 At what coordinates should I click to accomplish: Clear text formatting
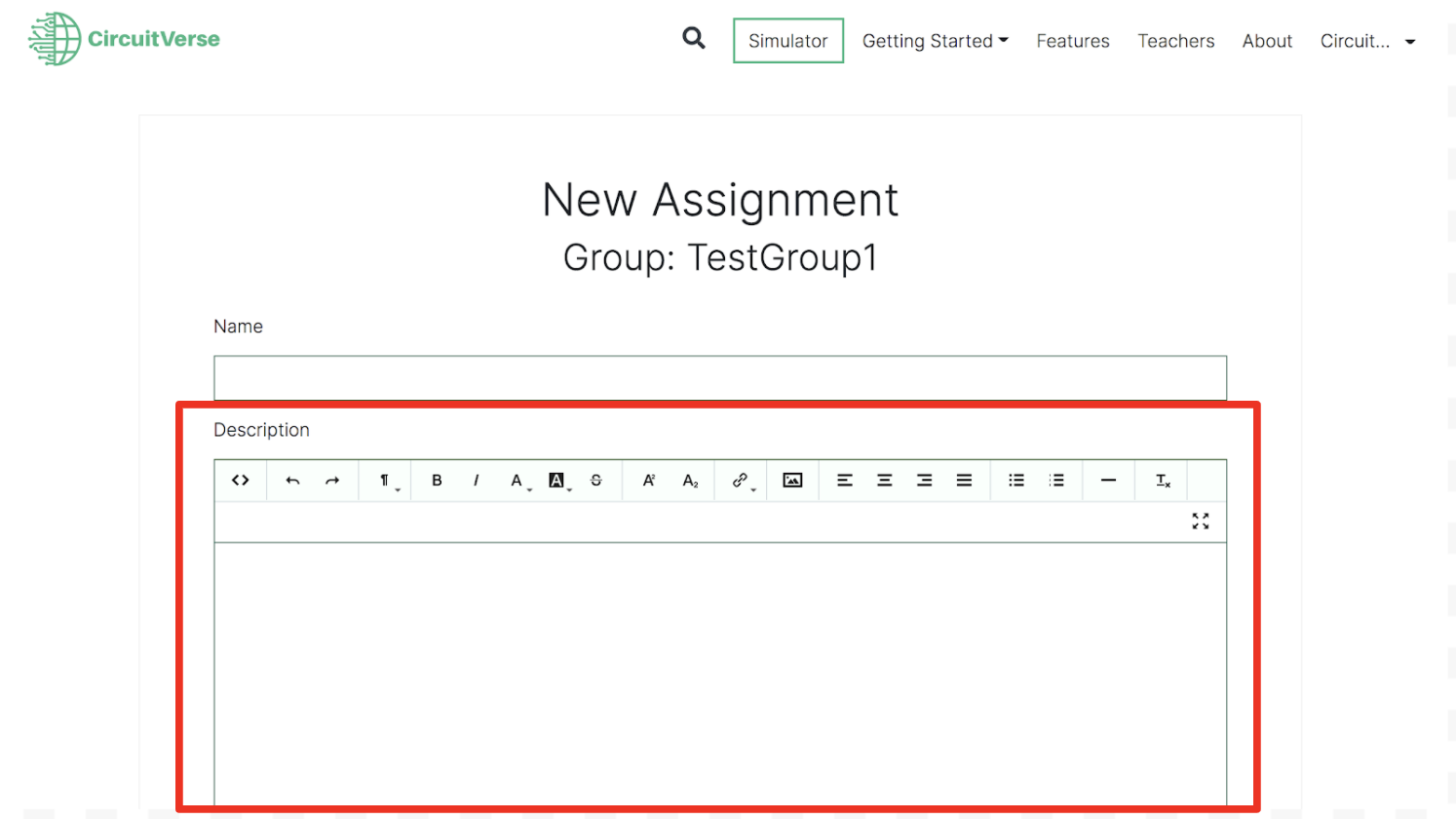pyautogui.click(x=1163, y=481)
